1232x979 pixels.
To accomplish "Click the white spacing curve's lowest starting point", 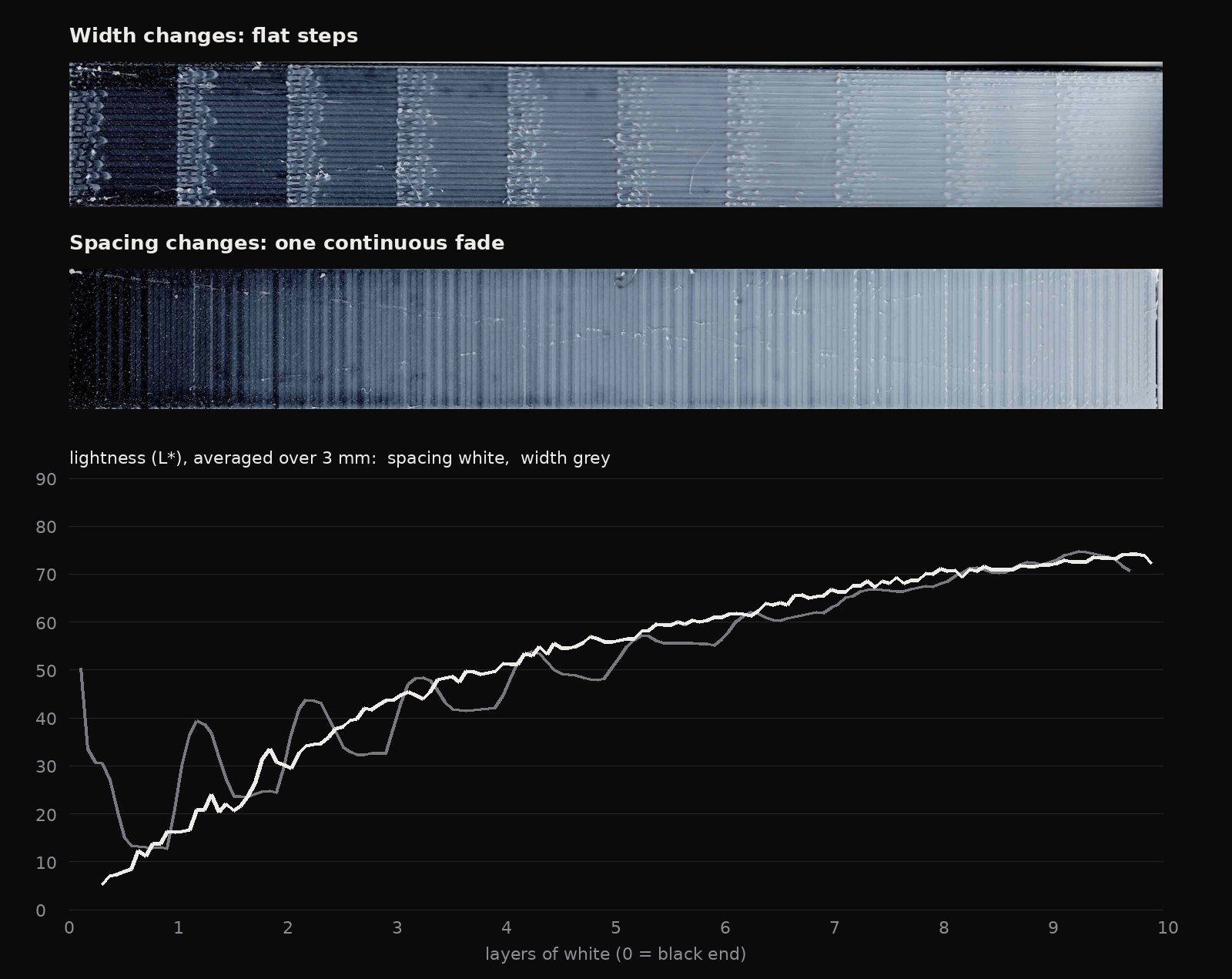I will point(102,884).
